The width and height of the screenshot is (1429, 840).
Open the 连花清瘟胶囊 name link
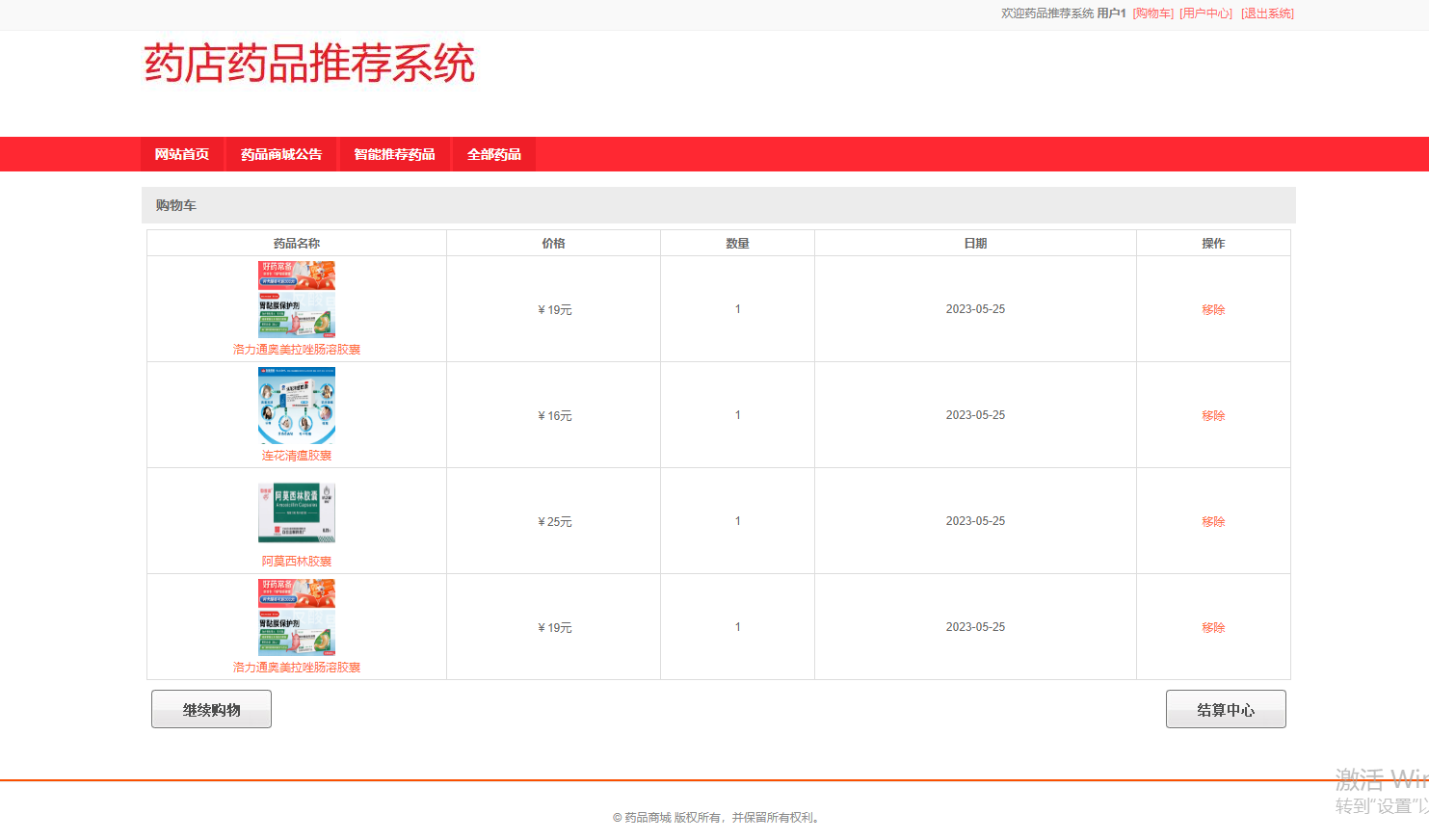[297, 456]
